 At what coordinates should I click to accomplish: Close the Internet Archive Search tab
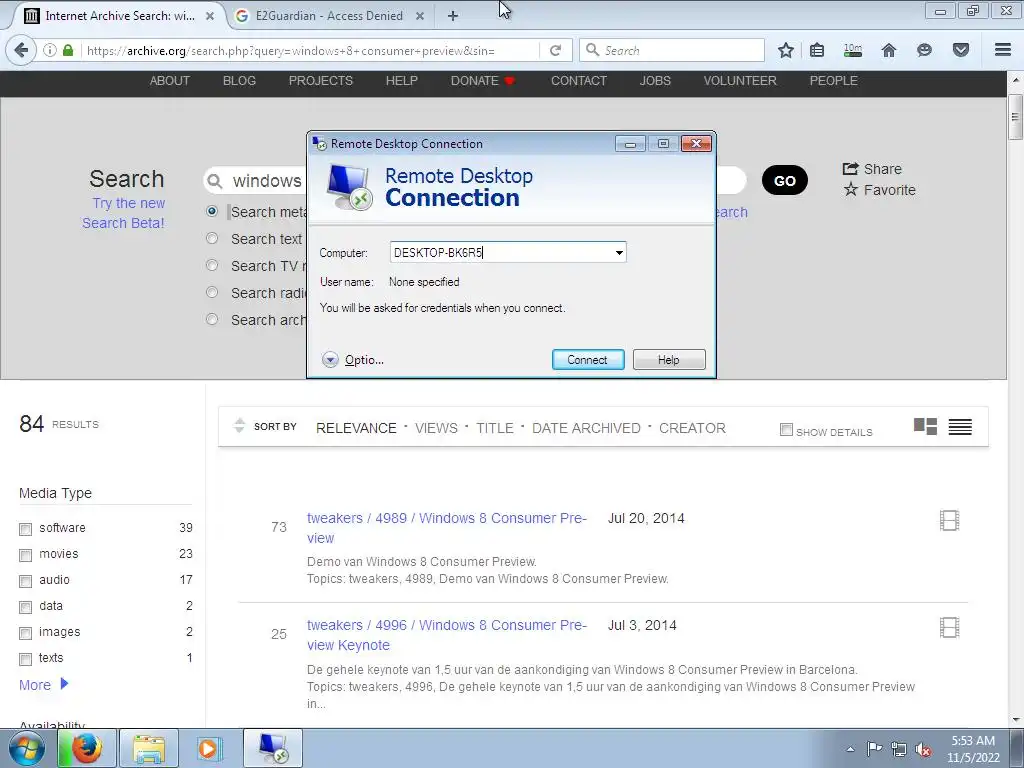[210, 16]
